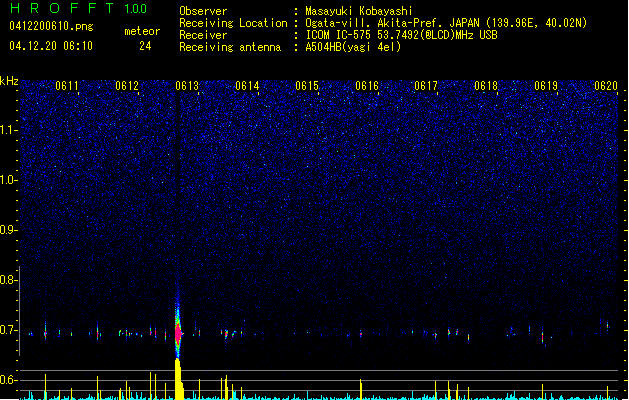Click the antenna value A504HB(yagi 4el)
Viewport: 629px width, 400px height.
point(353,47)
